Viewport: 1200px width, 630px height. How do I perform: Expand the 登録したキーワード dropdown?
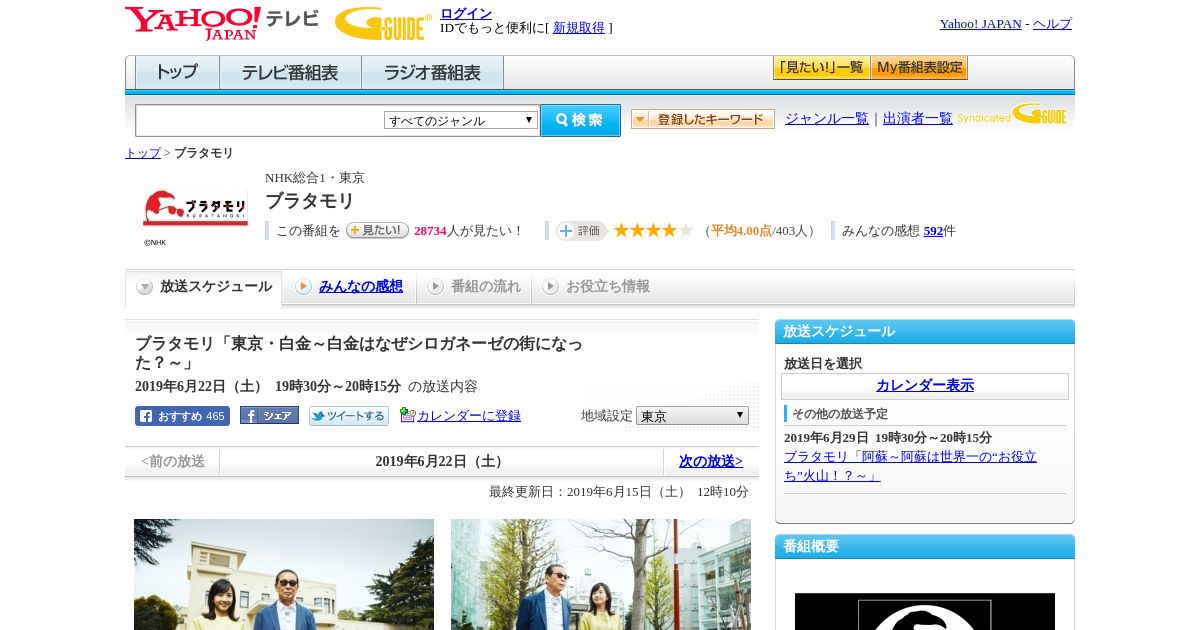coord(703,119)
